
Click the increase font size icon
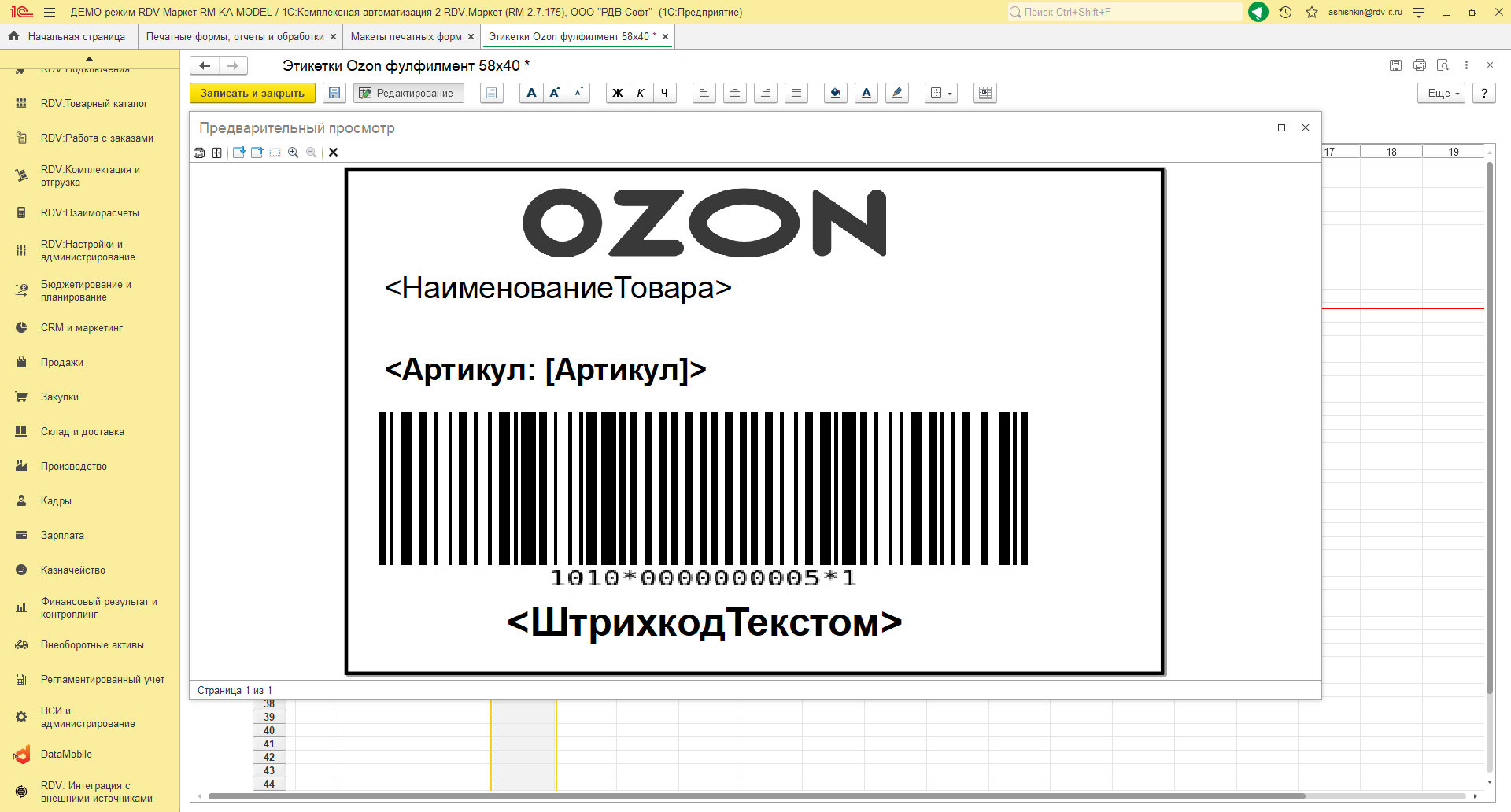pos(555,93)
